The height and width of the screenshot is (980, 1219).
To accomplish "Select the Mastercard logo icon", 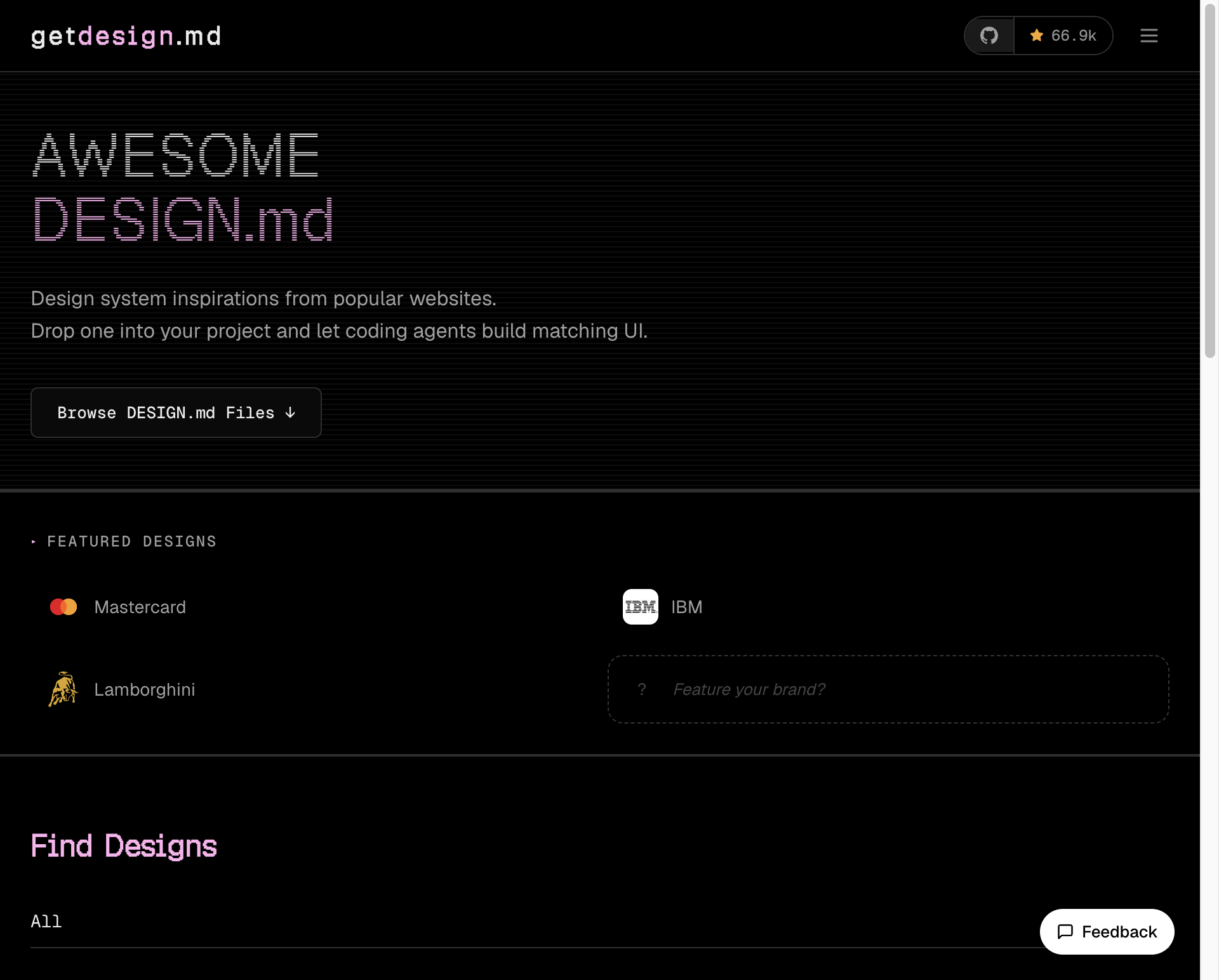I will coord(63,607).
